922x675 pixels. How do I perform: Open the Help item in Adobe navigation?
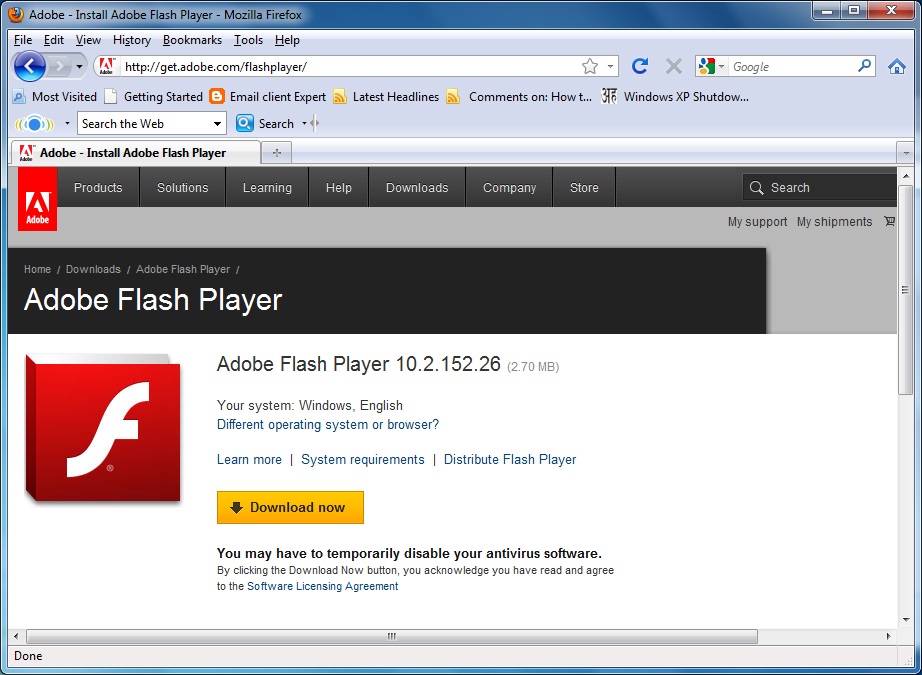click(339, 188)
